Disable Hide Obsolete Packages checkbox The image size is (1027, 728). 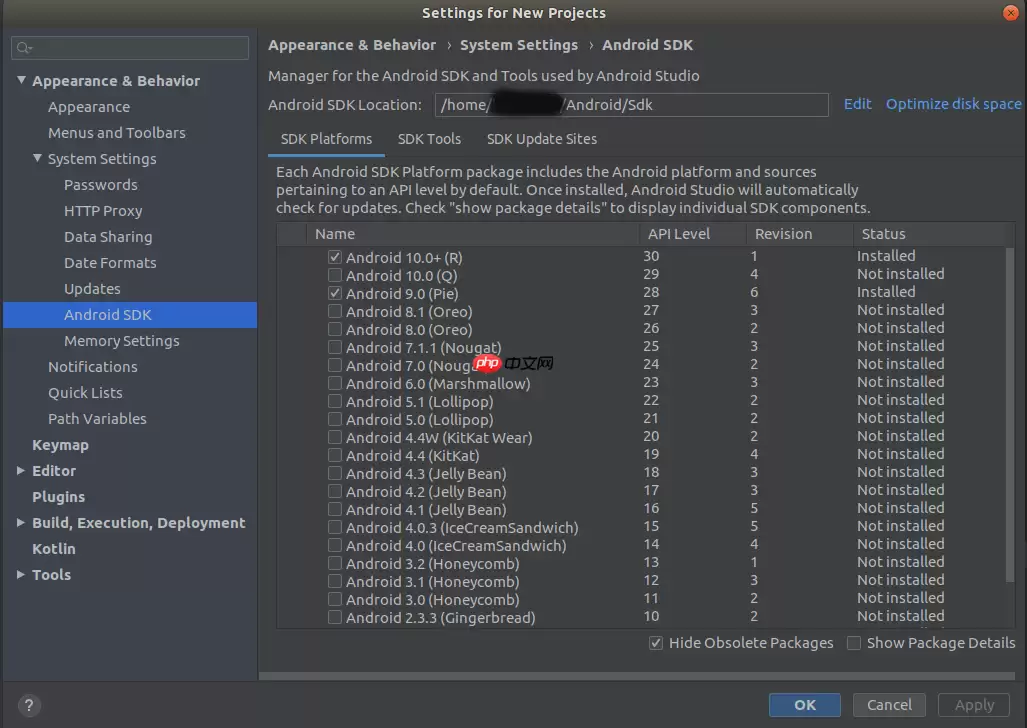point(656,643)
